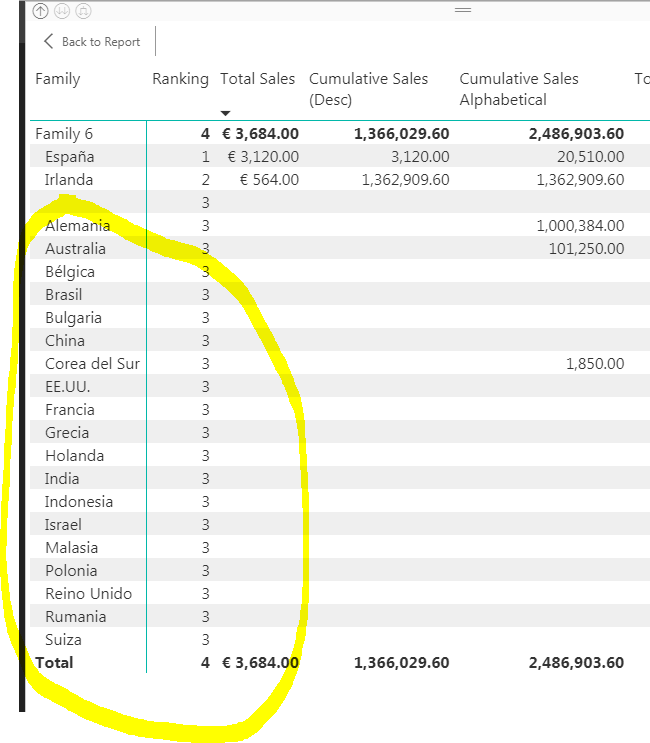Click the Back to Report chevron arrow
The image size is (650, 743).
tap(48, 41)
